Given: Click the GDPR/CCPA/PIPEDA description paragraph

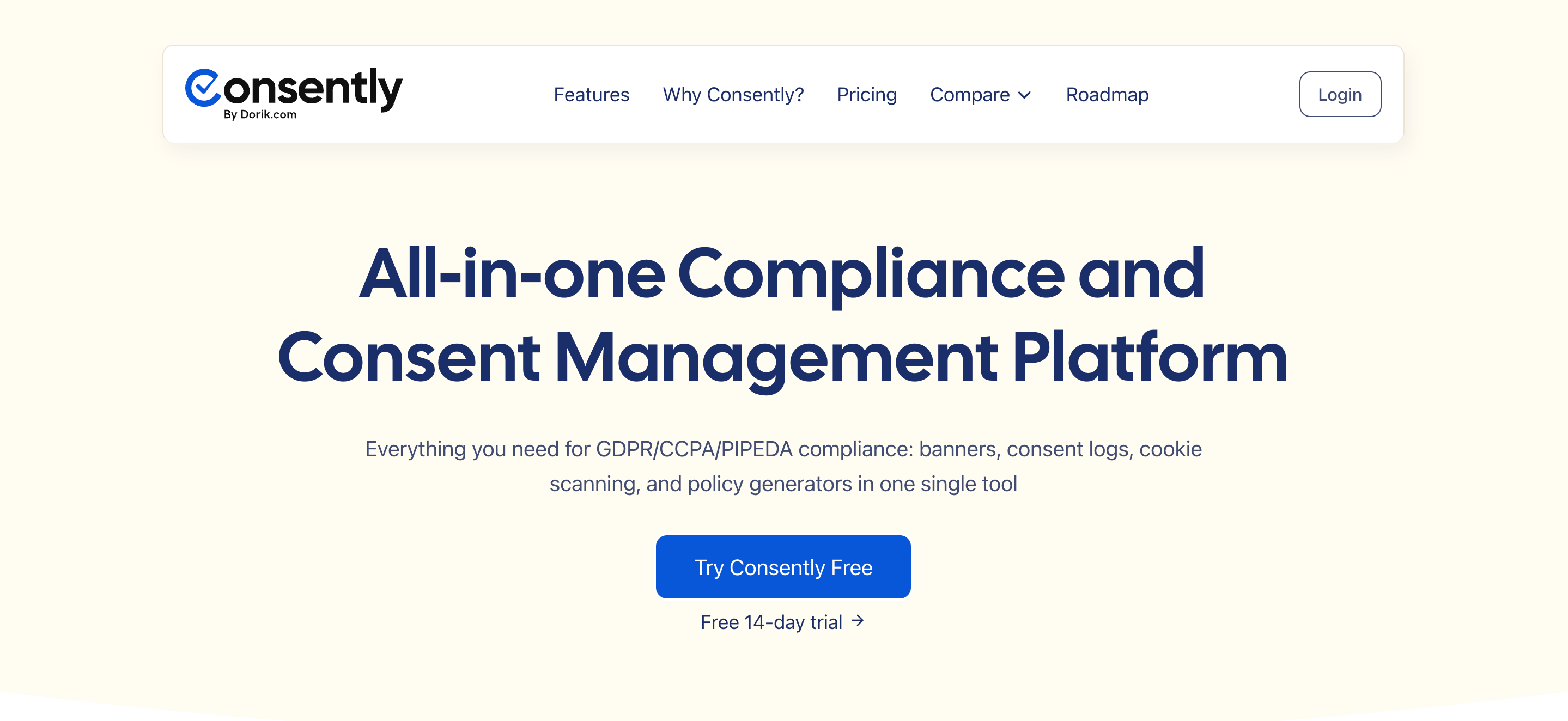Looking at the screenshot, I should [783, 466].
